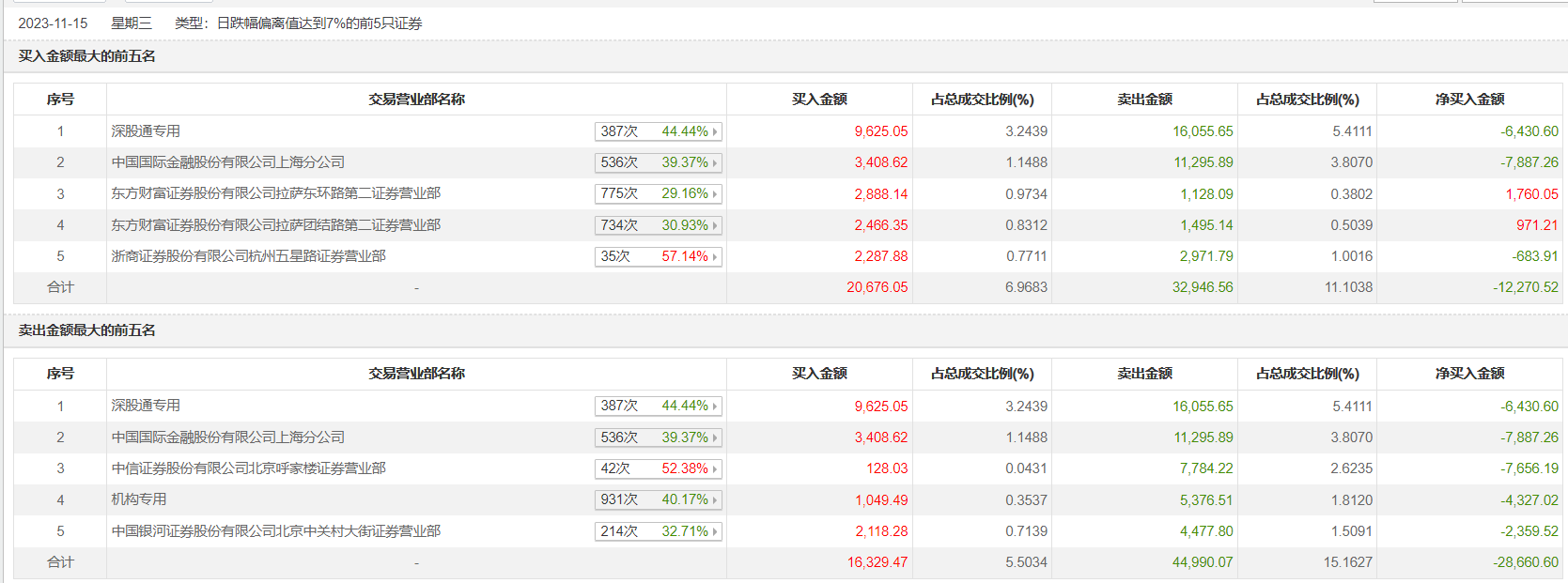The height and width of the screenshot is (583, 1568).
Task: Click the arrow icon beside 35次 57.14%
Action: tap(715, 256)
